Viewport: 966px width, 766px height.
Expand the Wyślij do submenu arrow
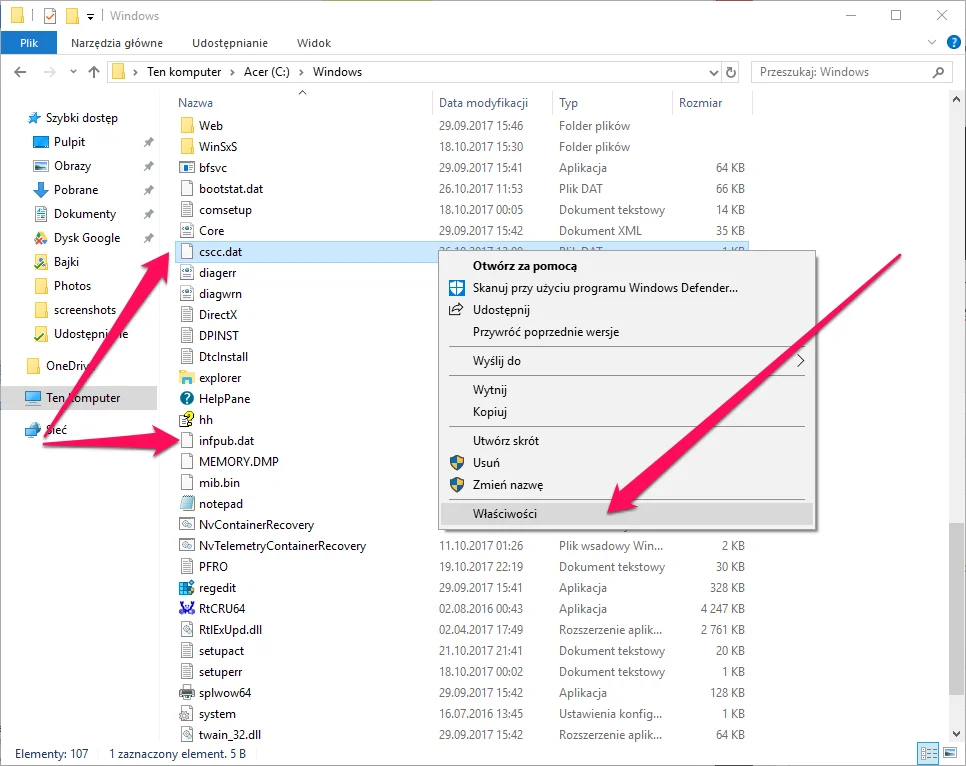point(800,361)
